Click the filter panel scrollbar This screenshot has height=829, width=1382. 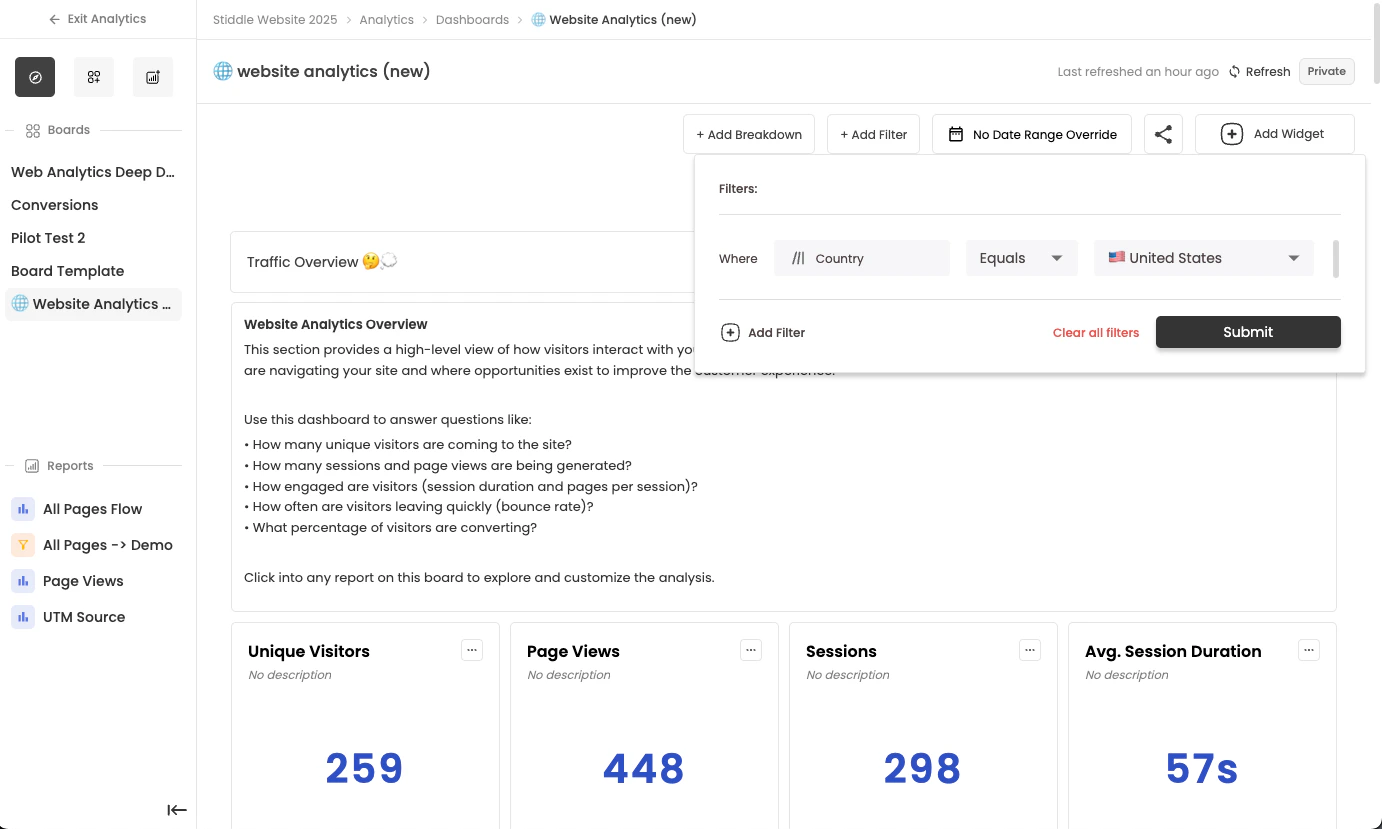[1336, 259]
